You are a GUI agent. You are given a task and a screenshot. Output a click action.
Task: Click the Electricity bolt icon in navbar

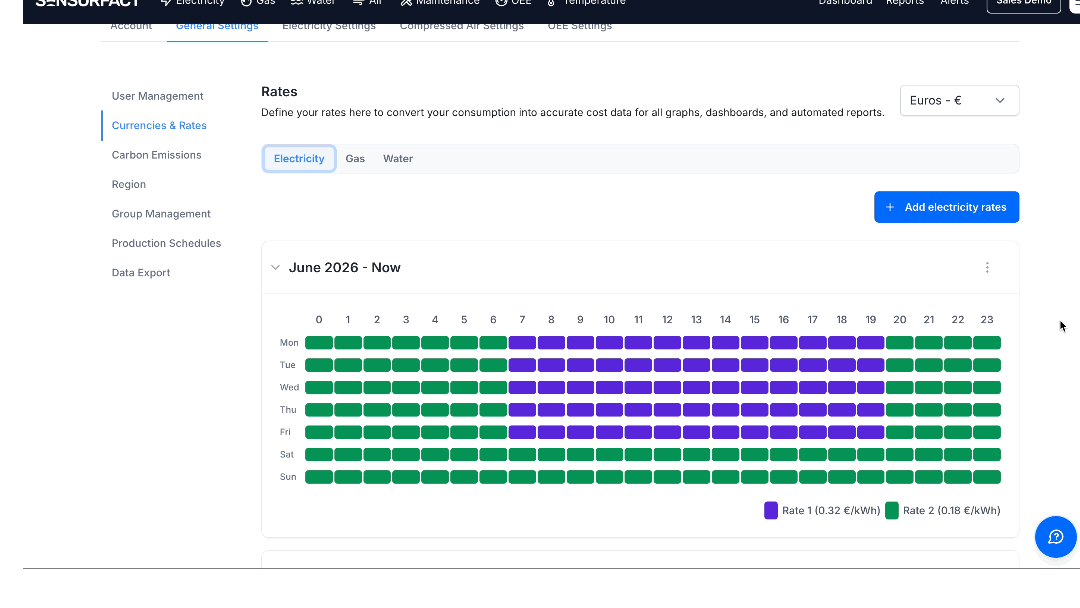(165, 3)
